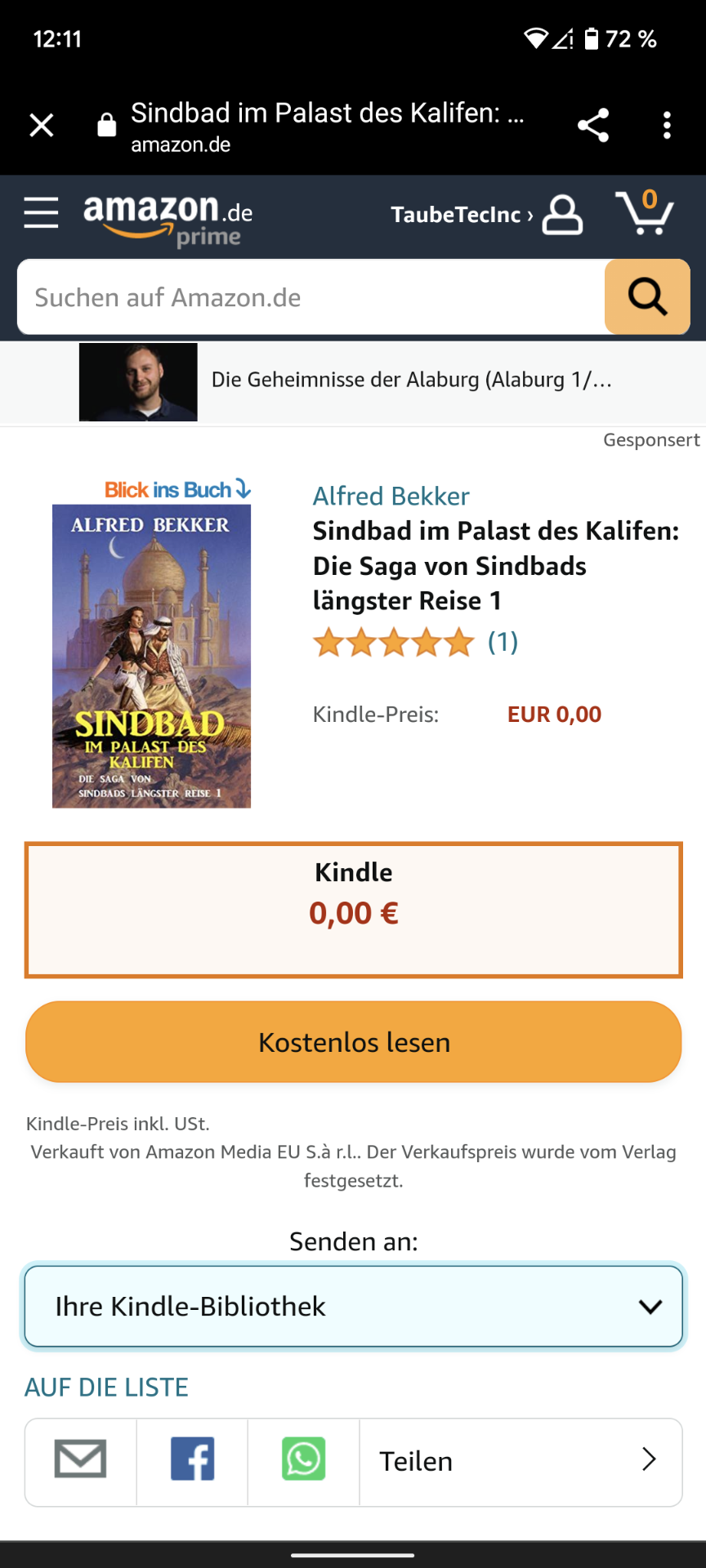The width and height of the screenshot is (706, 1568).
Task: View the single customer review rating stars
Action: (393, 642)
